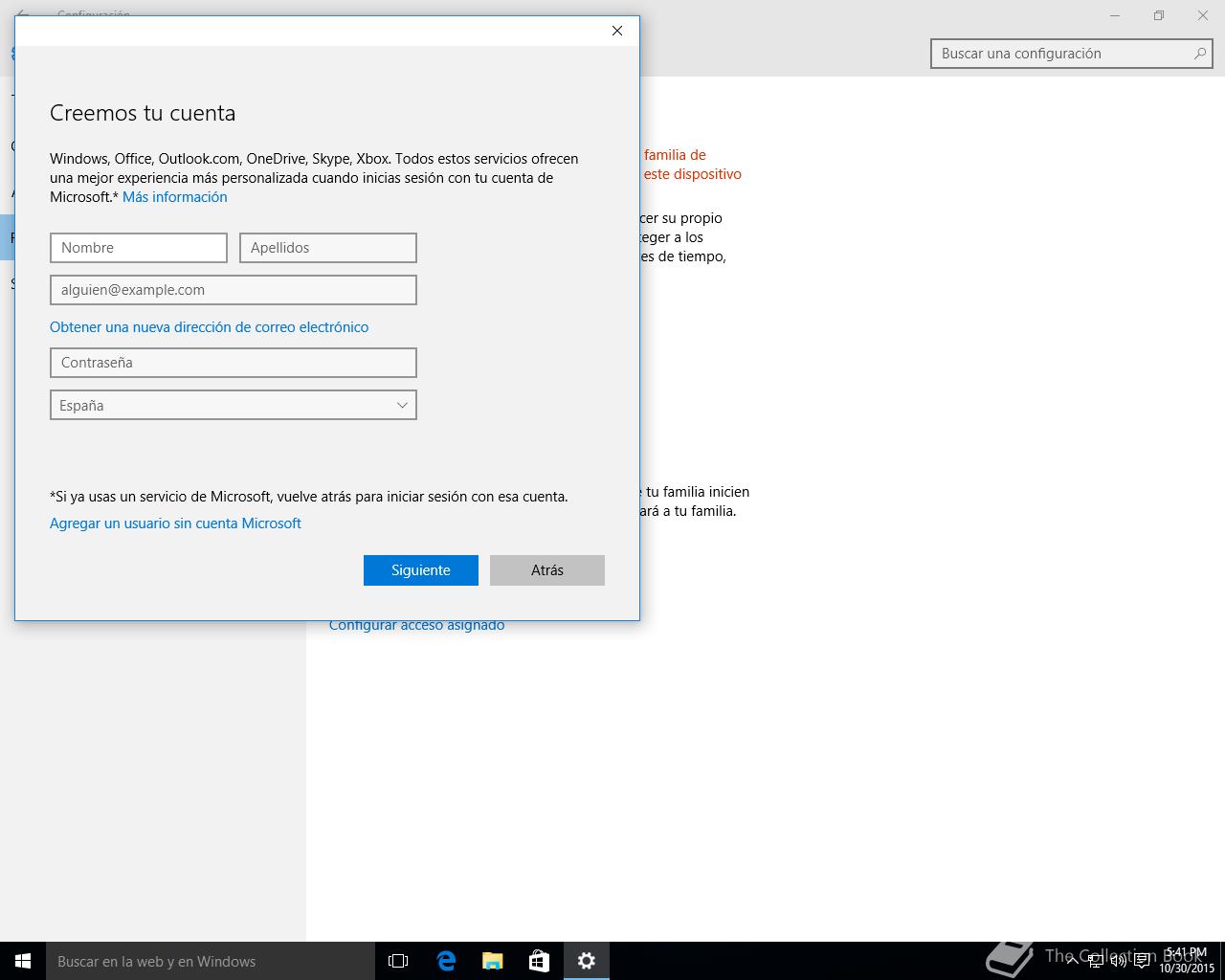Open File Explorer from the taskbar

(492, 961)
